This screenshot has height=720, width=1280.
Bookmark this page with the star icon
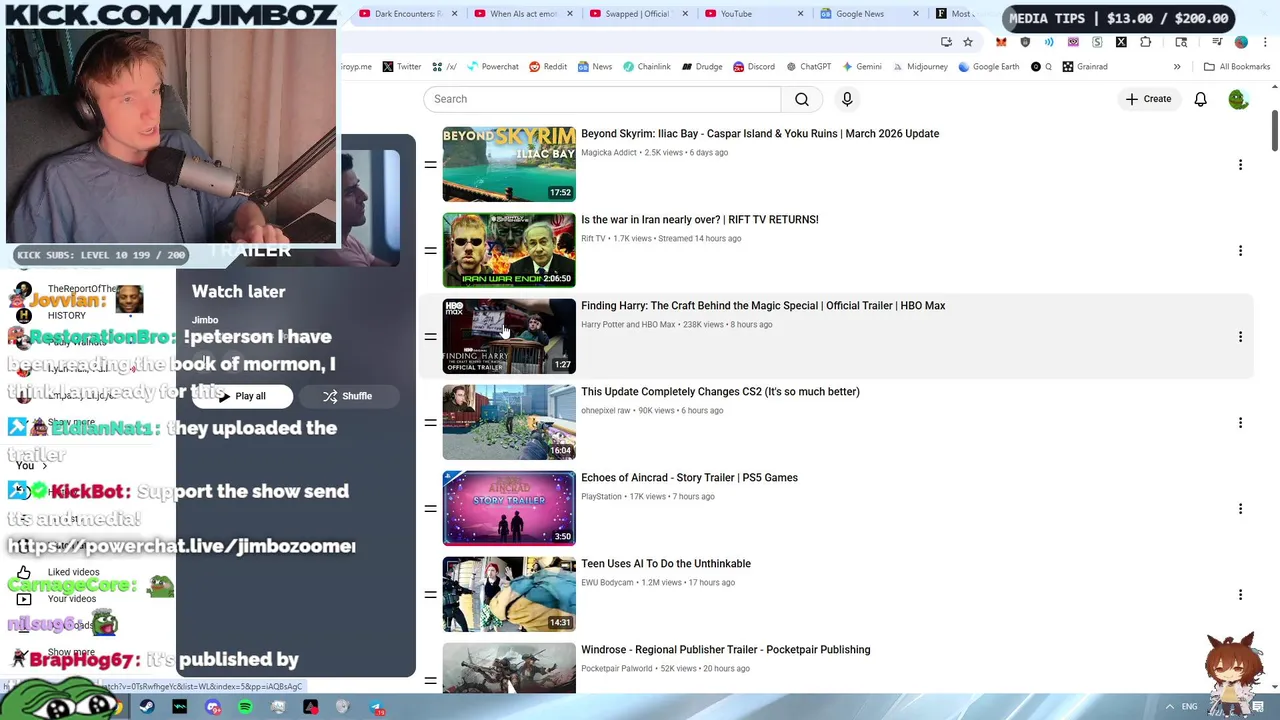tap(968, 42)
